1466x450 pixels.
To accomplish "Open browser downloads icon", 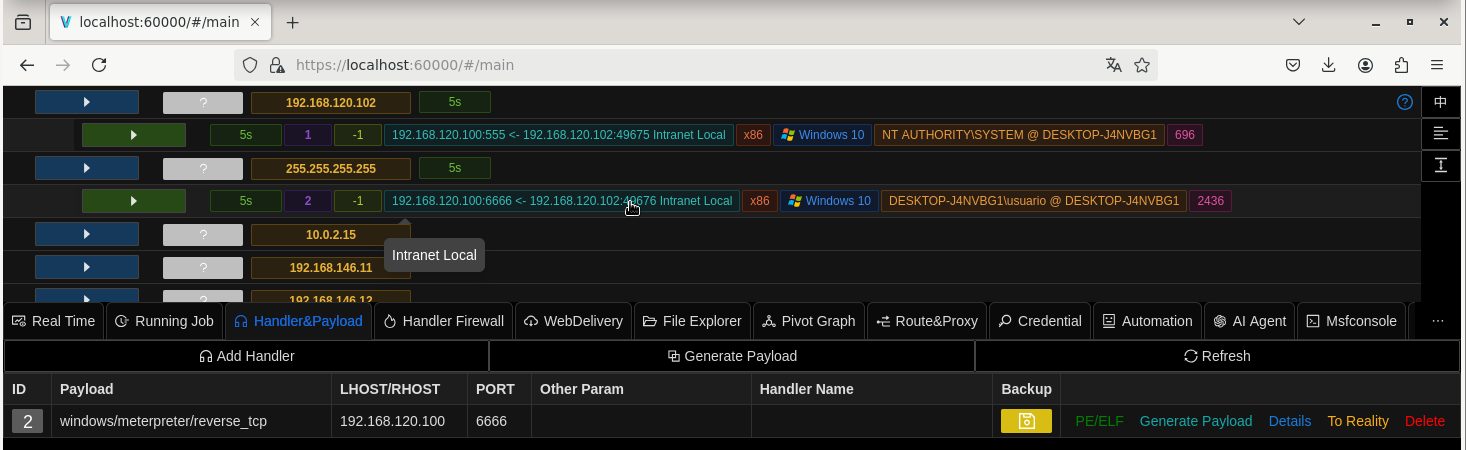I will pos(1329,65).
